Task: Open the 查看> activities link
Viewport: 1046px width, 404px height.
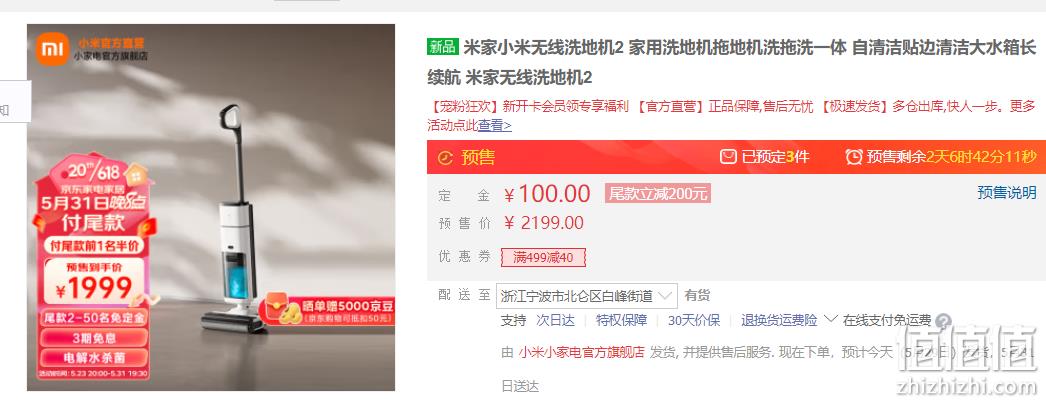Action: pyautogui.click(x=494, y=125)
